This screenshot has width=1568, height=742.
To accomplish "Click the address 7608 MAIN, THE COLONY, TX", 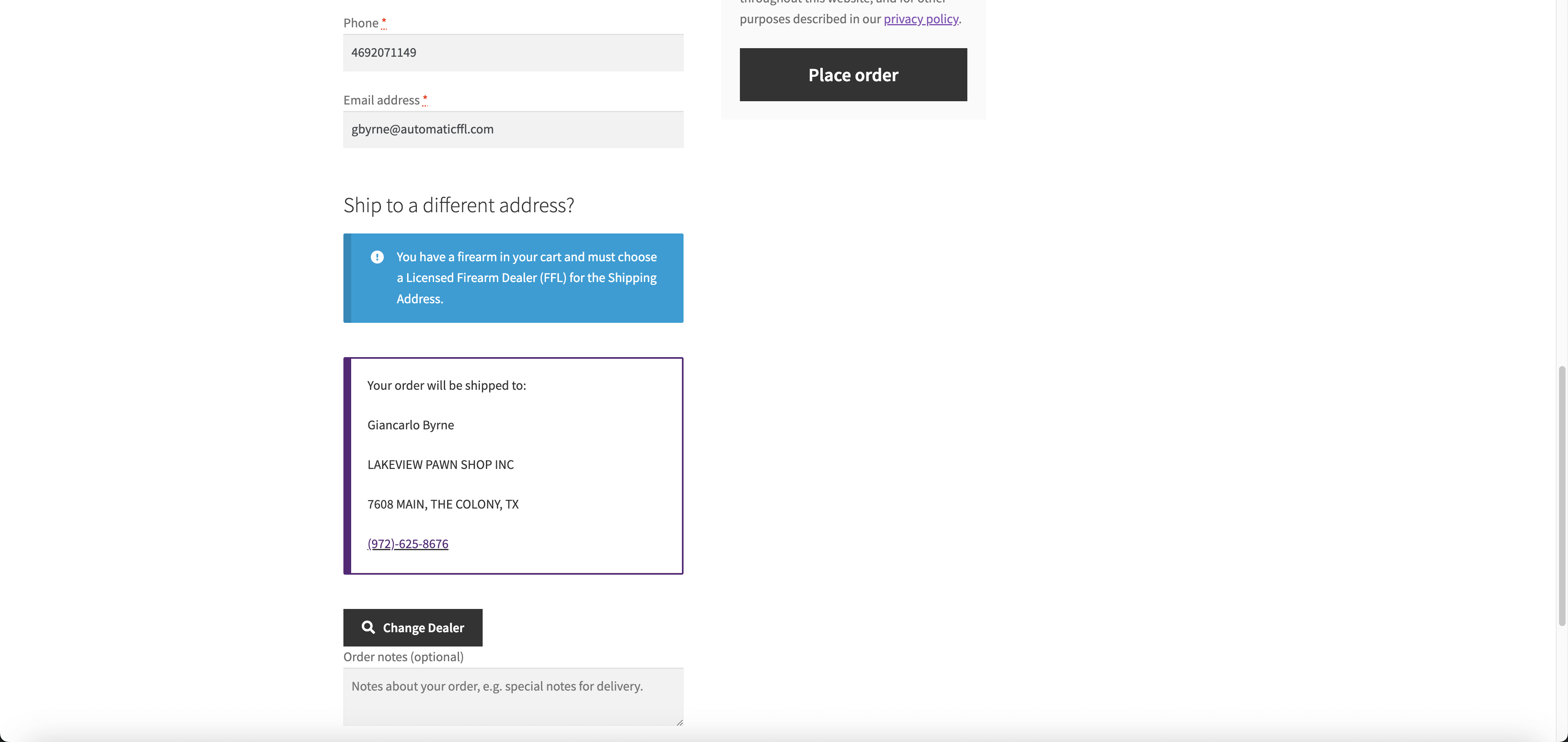I will (x=443, y=504).
